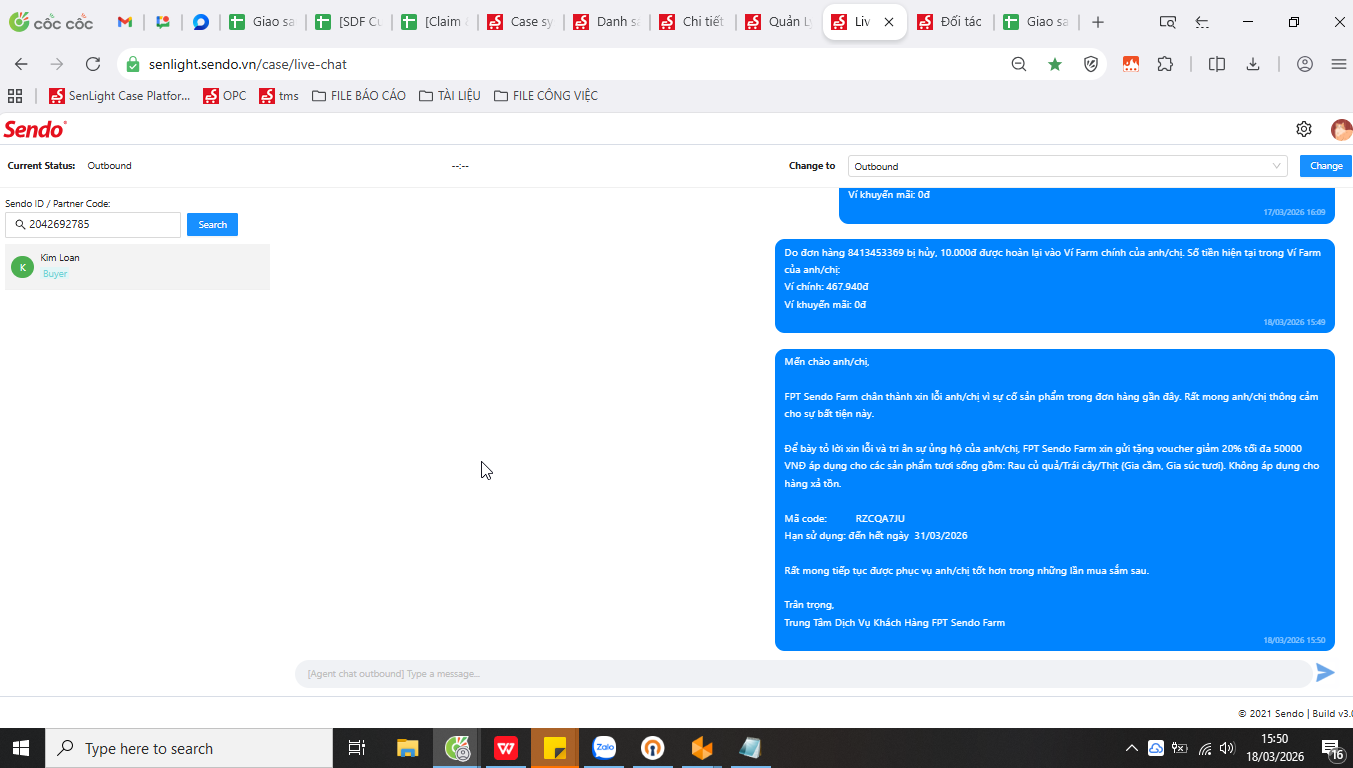Show hidden system tray icons chevron
The height and width of the screenshot is (768, 1353).
pos(1131,748)
